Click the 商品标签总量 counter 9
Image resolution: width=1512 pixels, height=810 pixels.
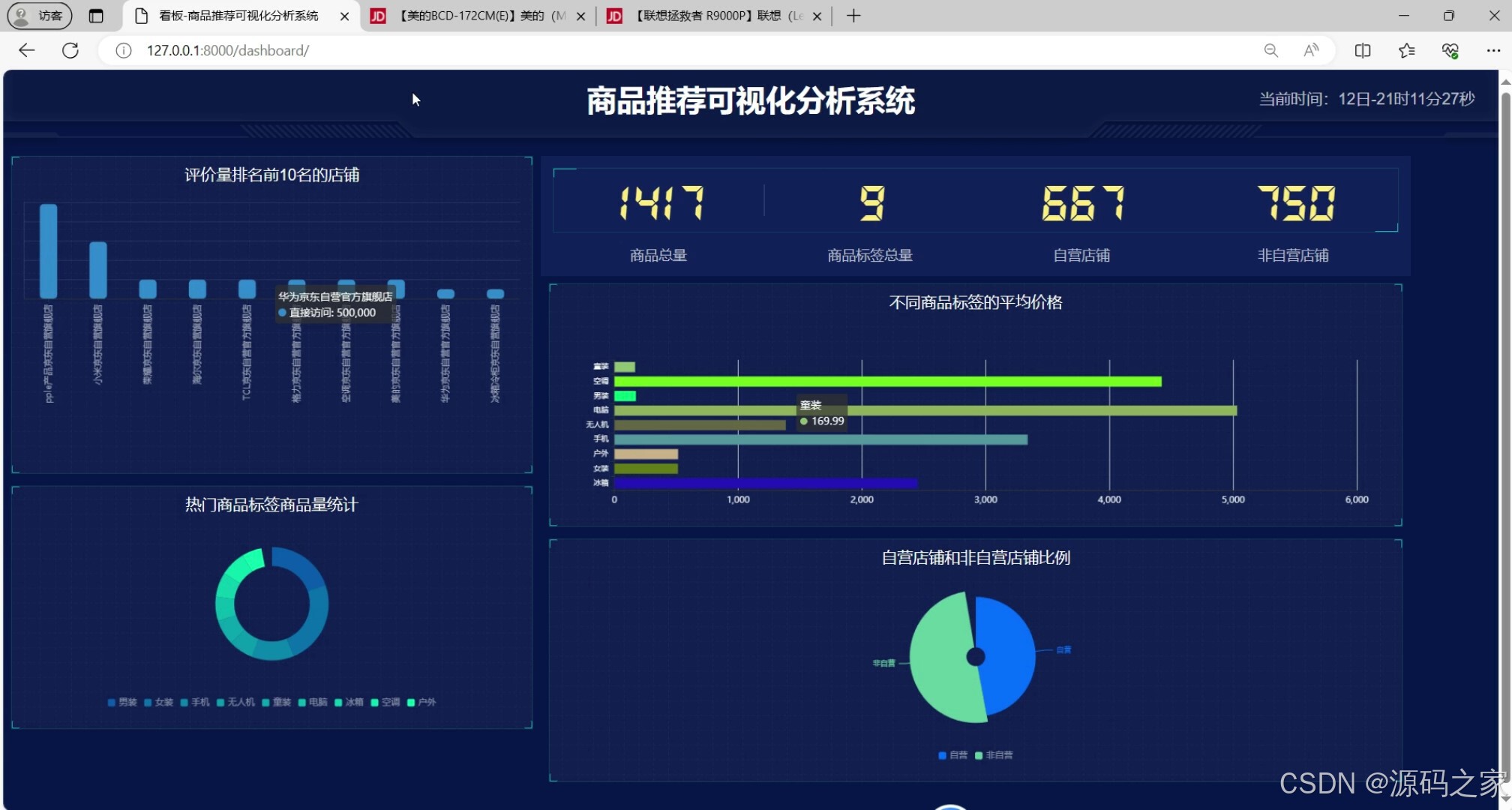coord(871,203)
